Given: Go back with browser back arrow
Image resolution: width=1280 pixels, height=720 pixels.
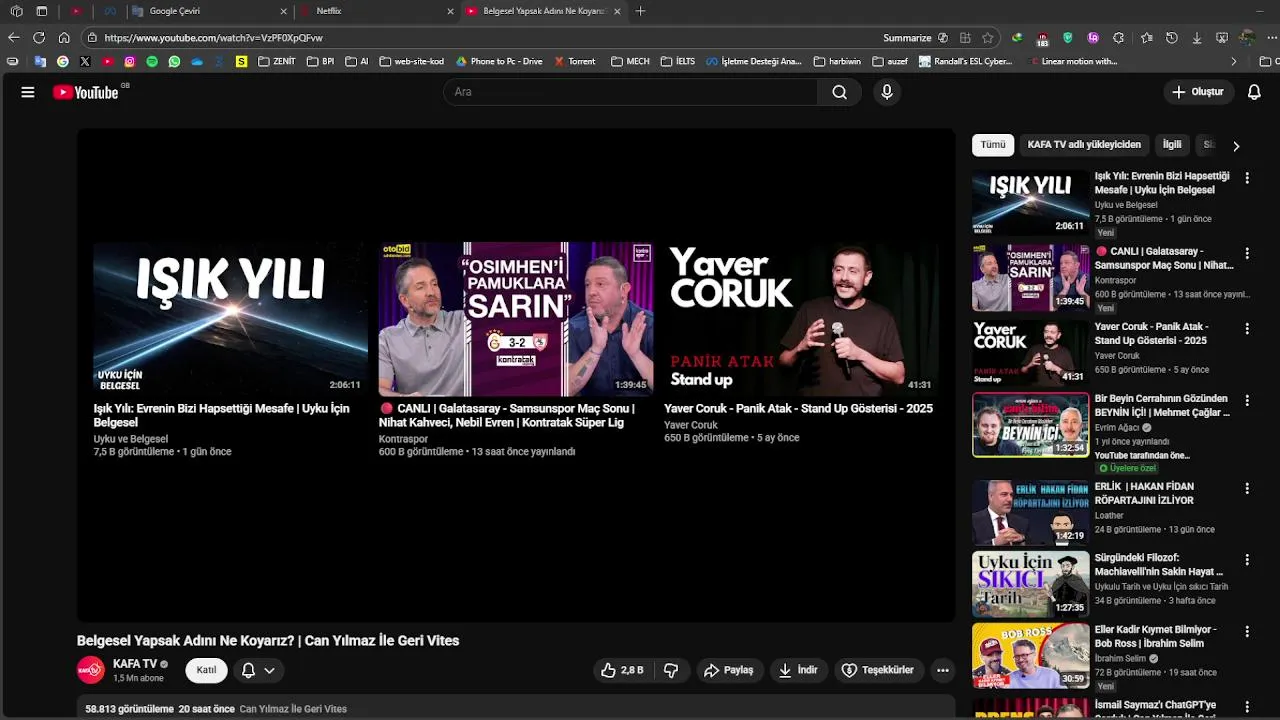Looking at the screenshot, I should coord(13,38).
